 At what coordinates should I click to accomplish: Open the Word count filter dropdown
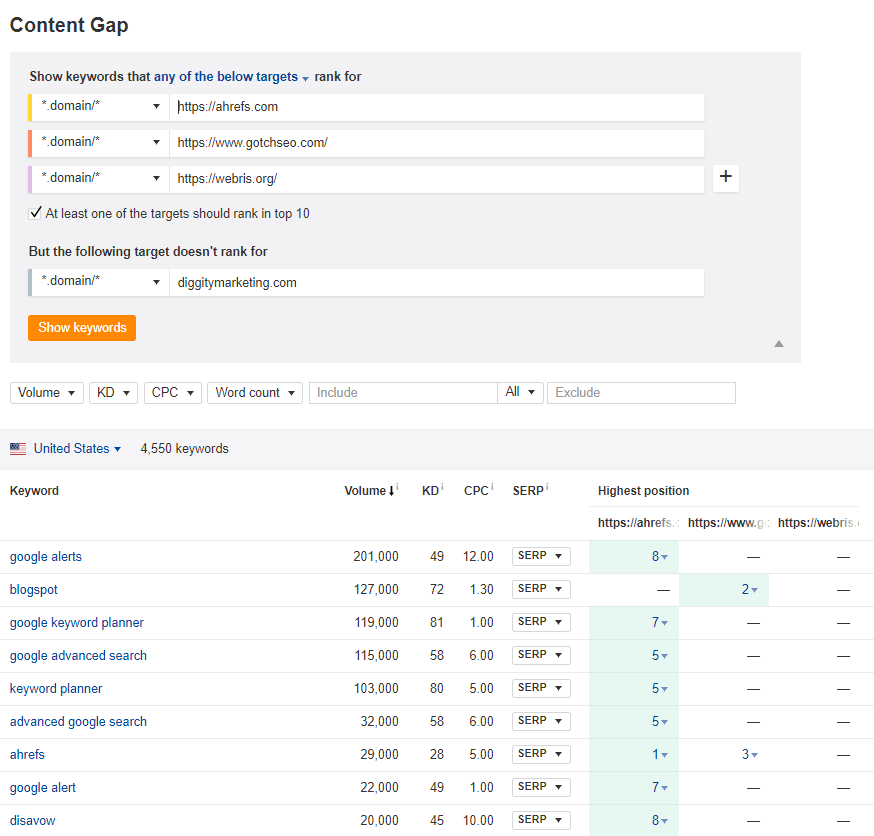(255, 393)
